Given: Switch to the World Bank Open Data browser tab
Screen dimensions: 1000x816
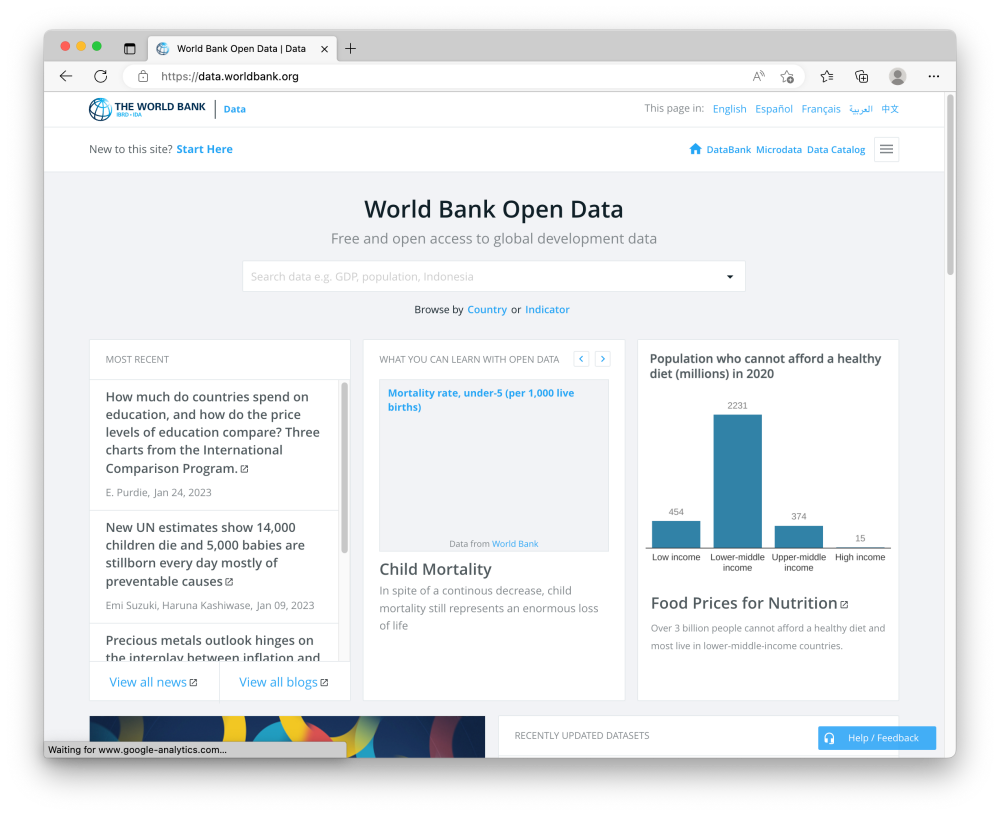Looking at the screenshot, I should pyautogui.click(x=241, y=48).
